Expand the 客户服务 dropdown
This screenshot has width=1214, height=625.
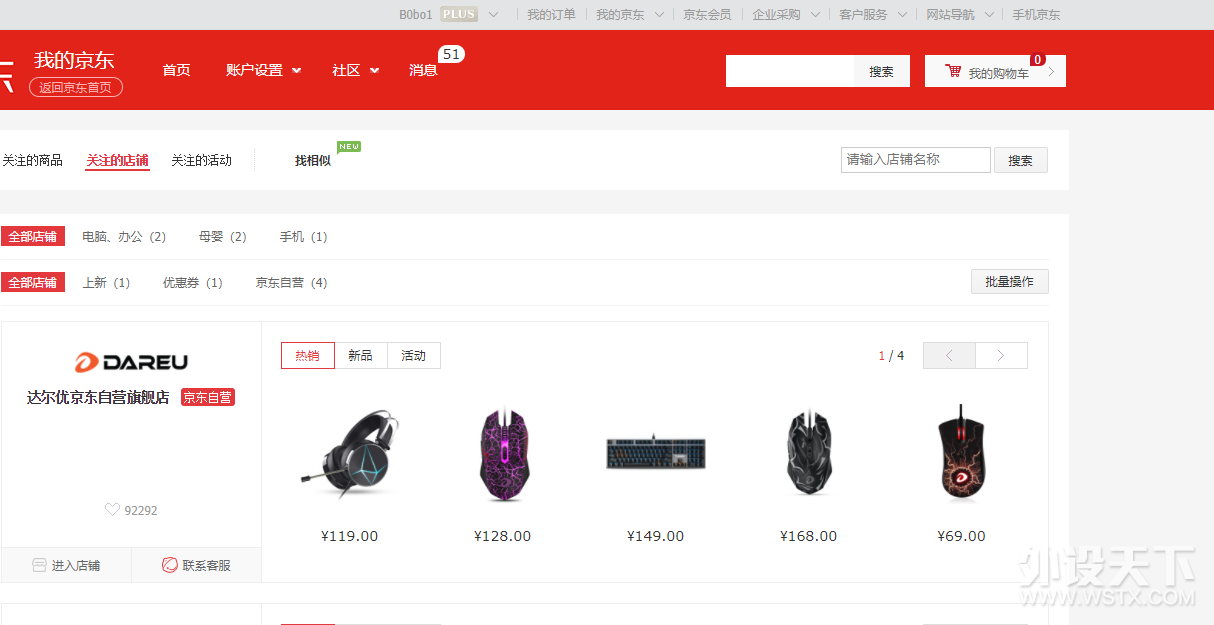pos(902,15)
